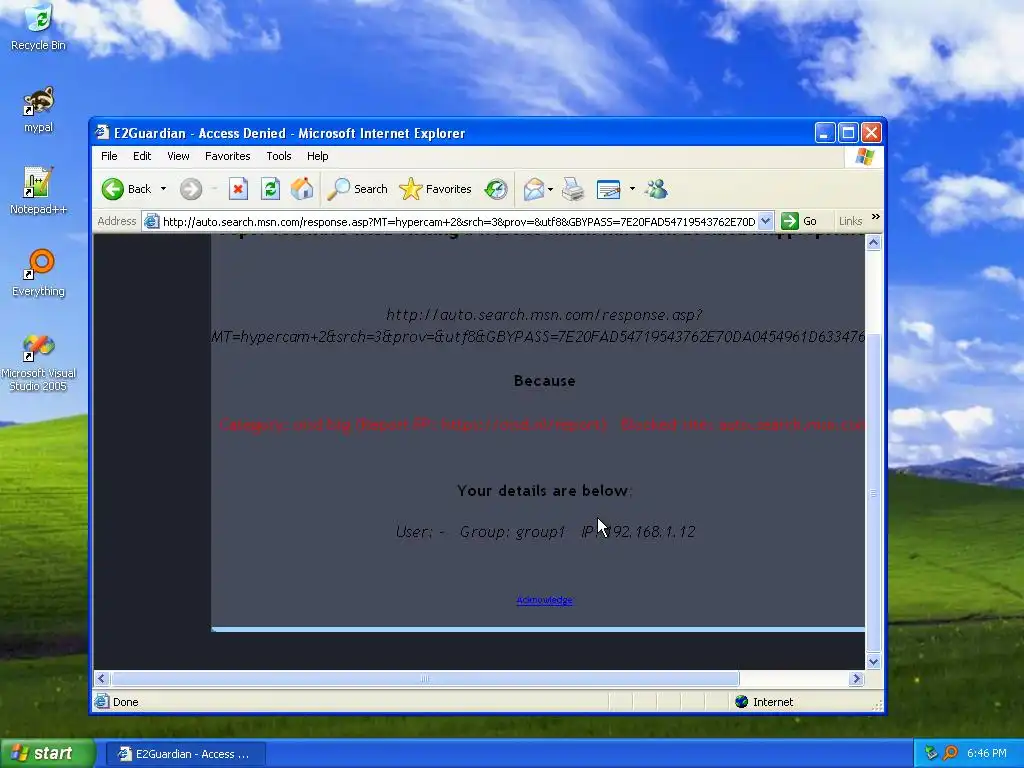Open the View menu

click(178, 156)
